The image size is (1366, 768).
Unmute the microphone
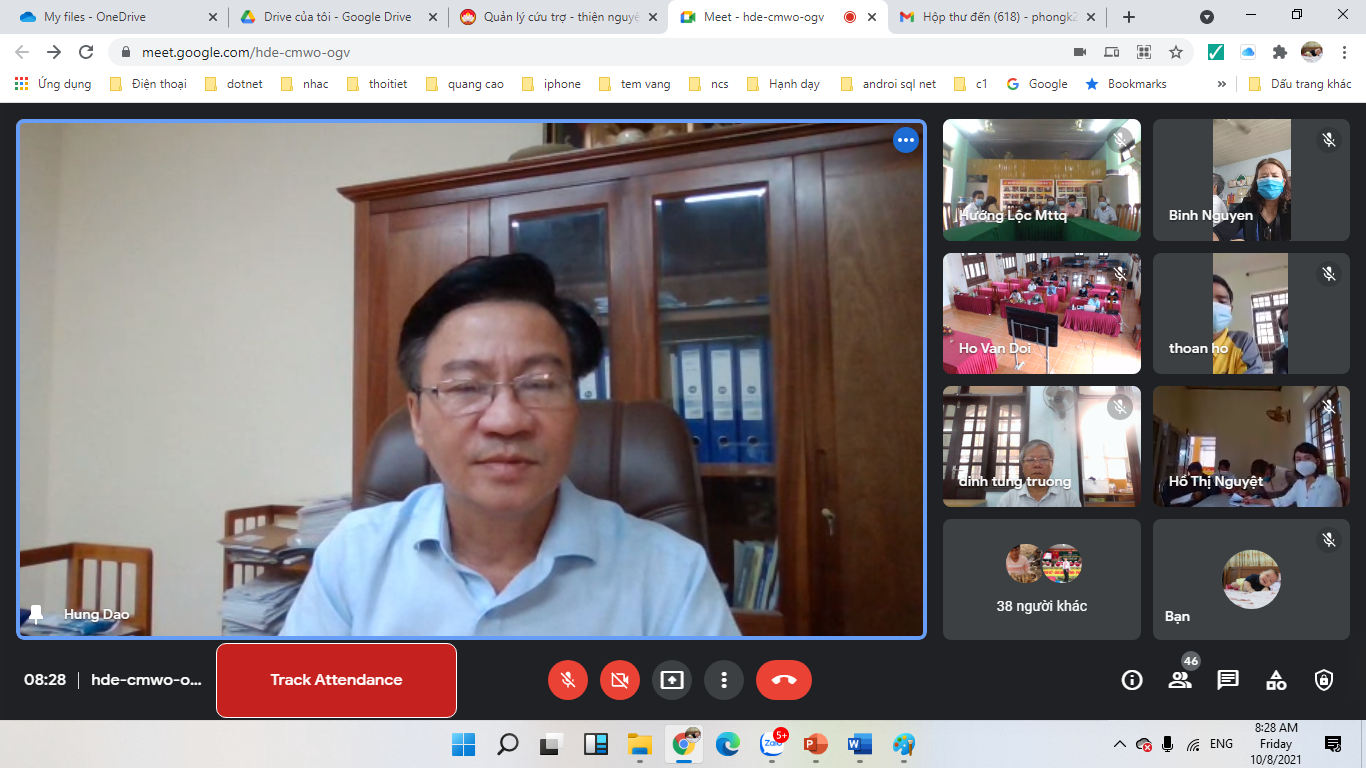(568, 679)
